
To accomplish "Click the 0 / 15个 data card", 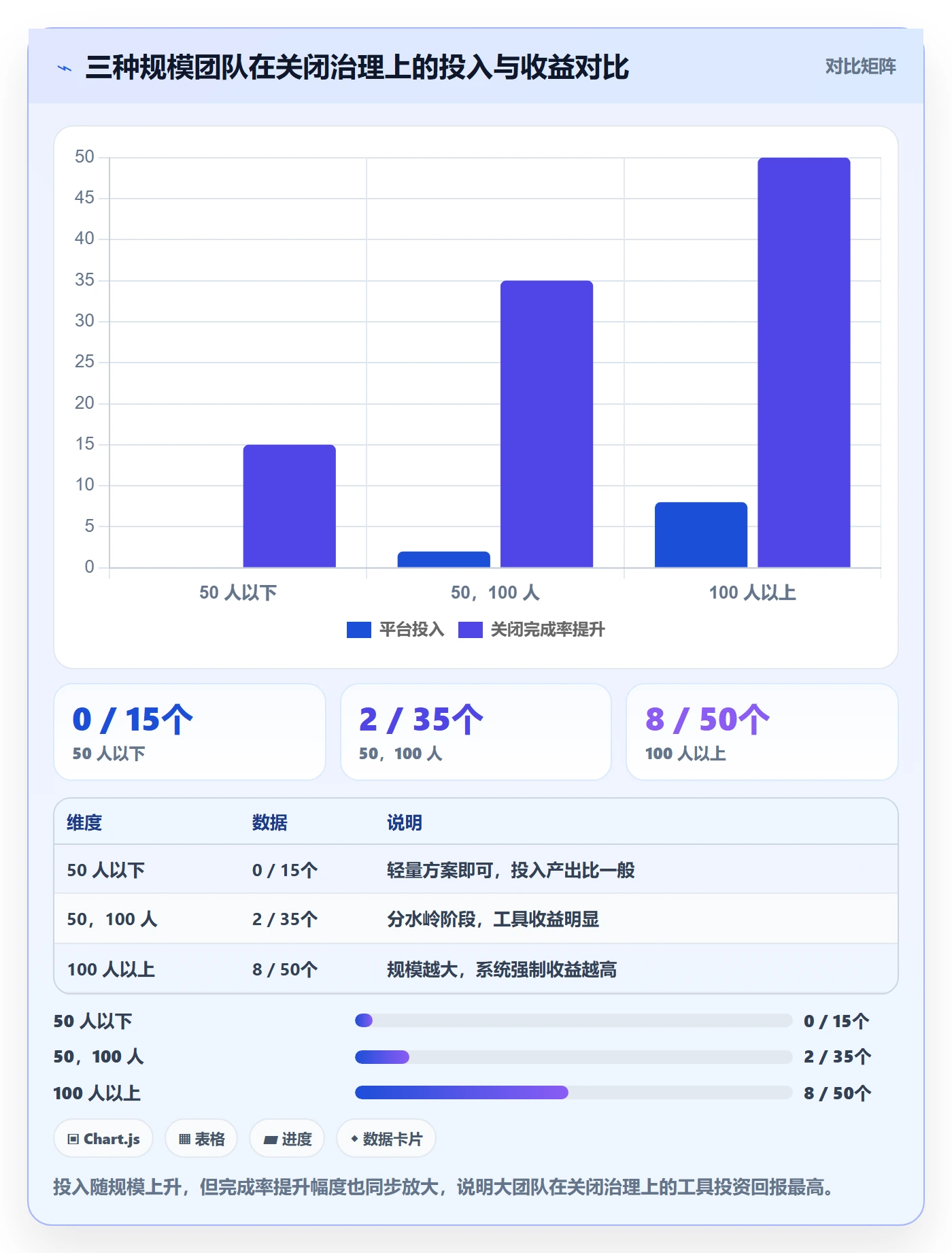I will click(190, 732).
